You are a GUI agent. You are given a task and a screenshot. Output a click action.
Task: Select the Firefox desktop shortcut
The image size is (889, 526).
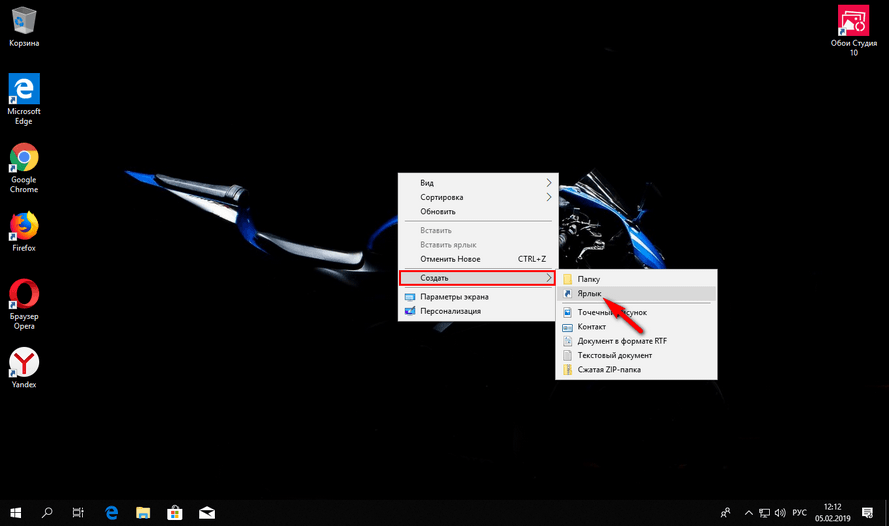coord(24,232)
